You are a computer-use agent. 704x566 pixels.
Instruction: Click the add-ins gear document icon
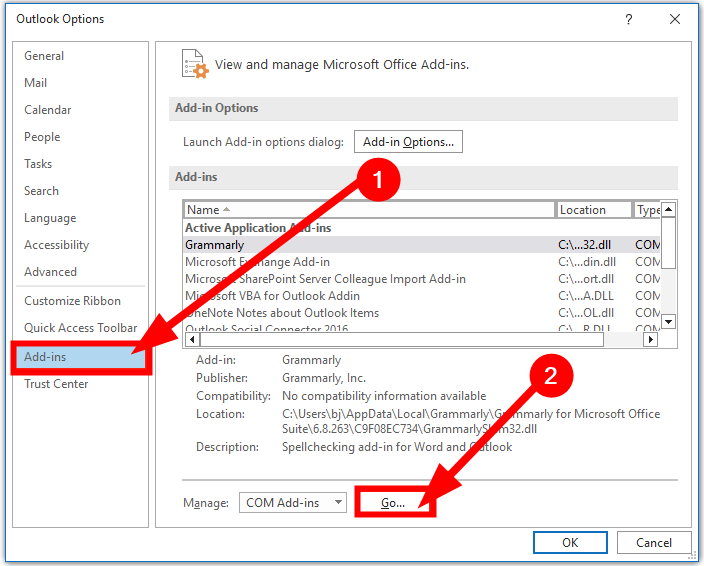click(x=195, y=64)
